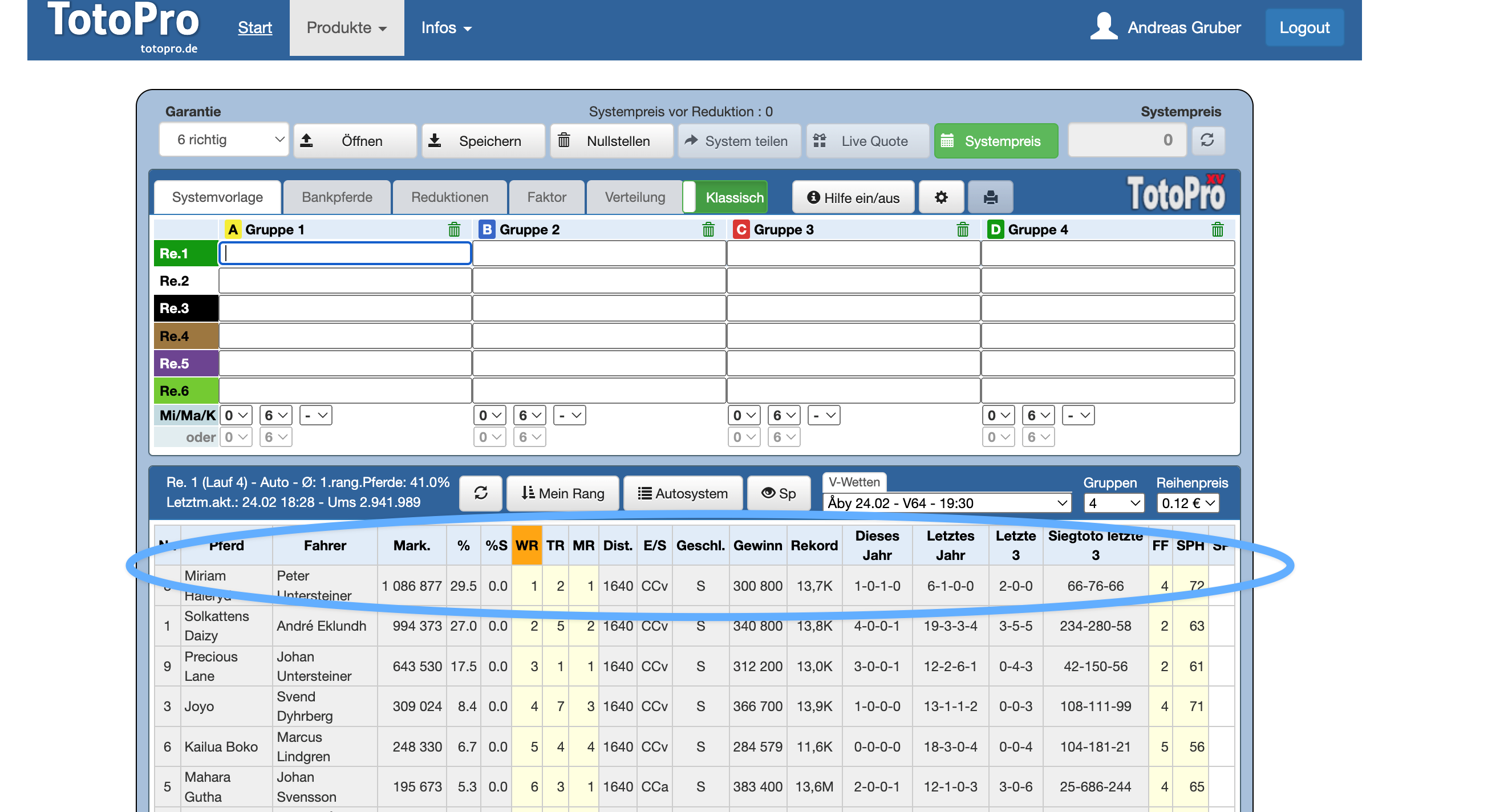Select horse row Kailua Boko

pos(694,746)
